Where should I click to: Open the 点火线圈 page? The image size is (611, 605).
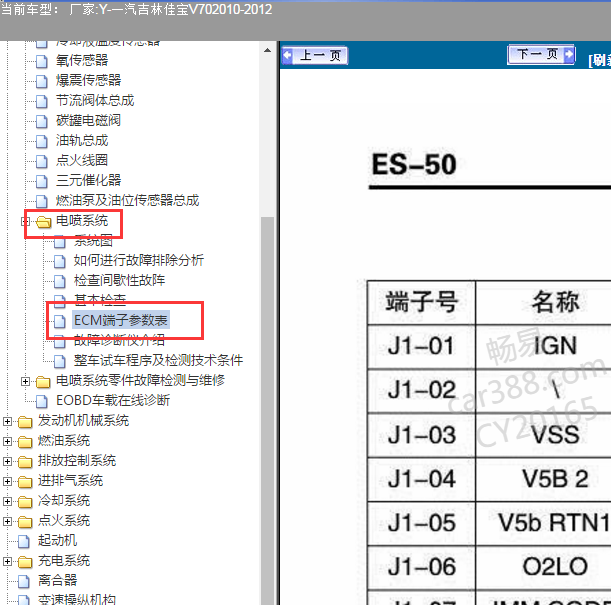click(82, 160)
